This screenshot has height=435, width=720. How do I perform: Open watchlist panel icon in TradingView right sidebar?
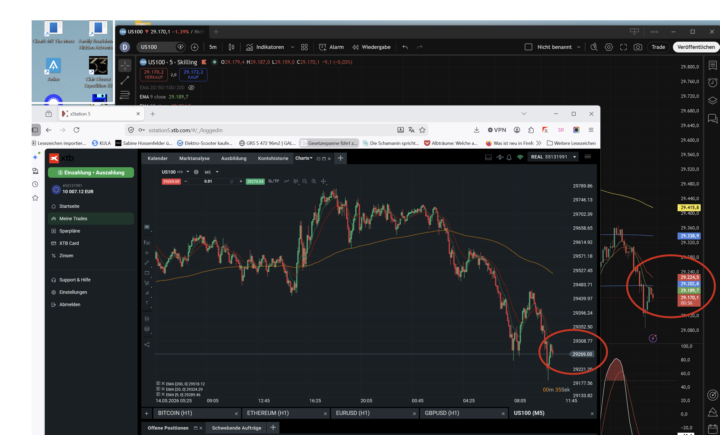tap(712, 65)
